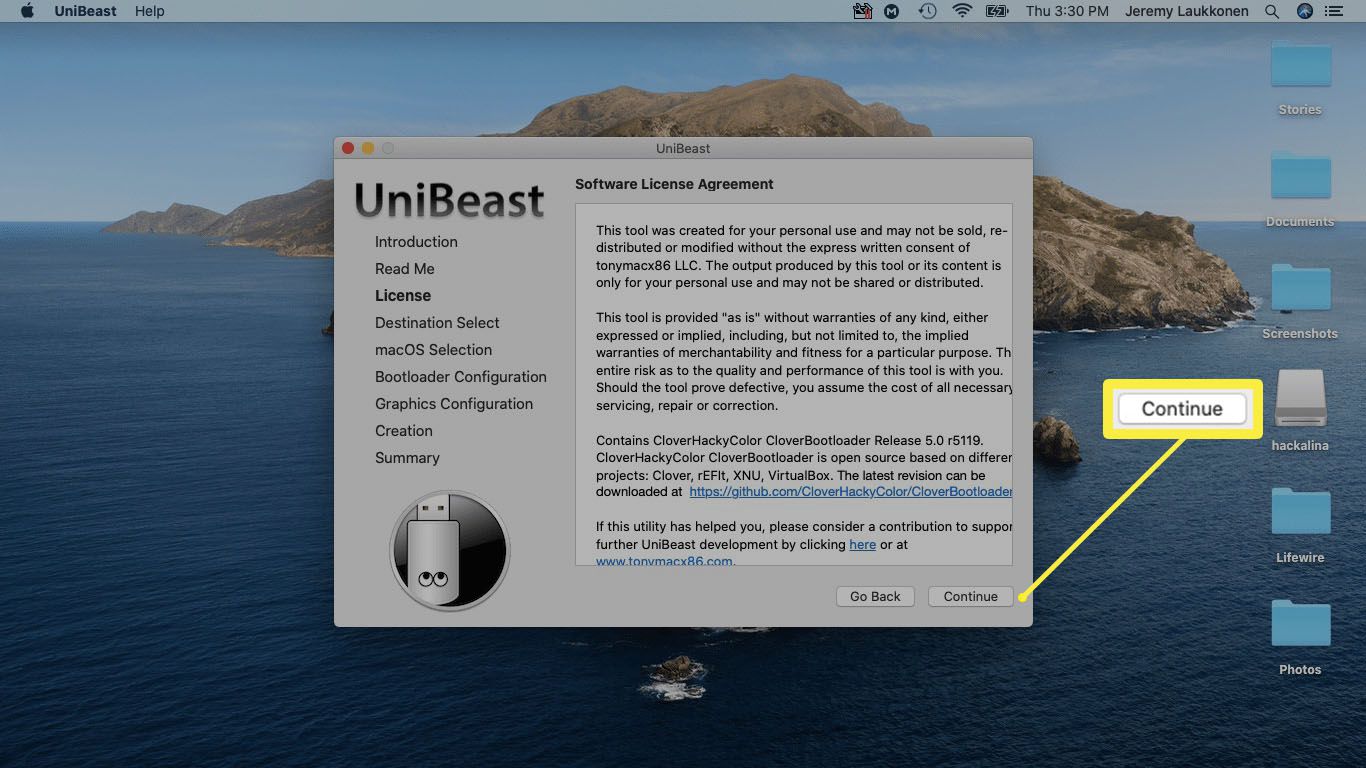The height and width of the screenshot is (768, 1366).
Task: Open the CloverBootloader GitHub link
Action: click(x=850, y=492)
